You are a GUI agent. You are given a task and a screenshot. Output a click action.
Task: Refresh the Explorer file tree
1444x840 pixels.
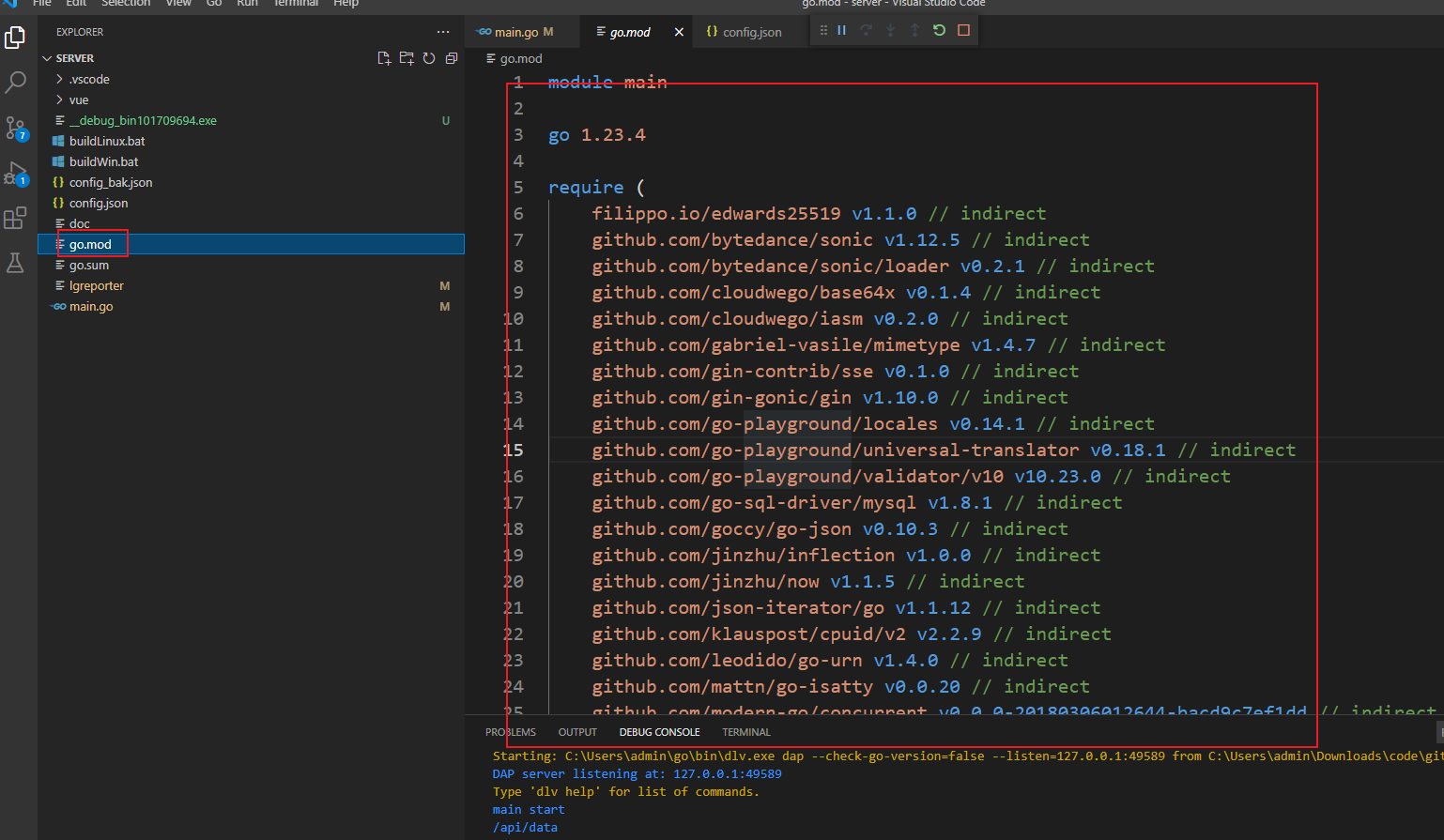429,58
